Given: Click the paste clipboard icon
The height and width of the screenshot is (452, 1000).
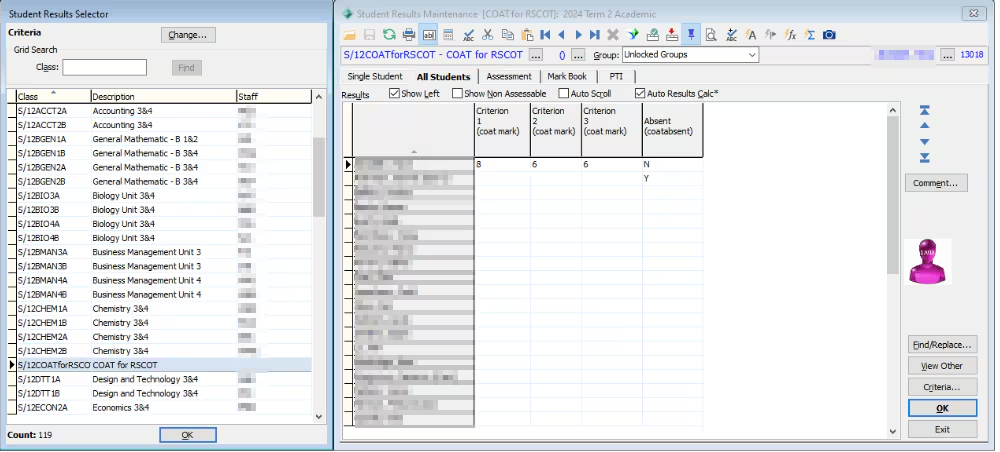Looking at the screenshot, I should (527, 35).
